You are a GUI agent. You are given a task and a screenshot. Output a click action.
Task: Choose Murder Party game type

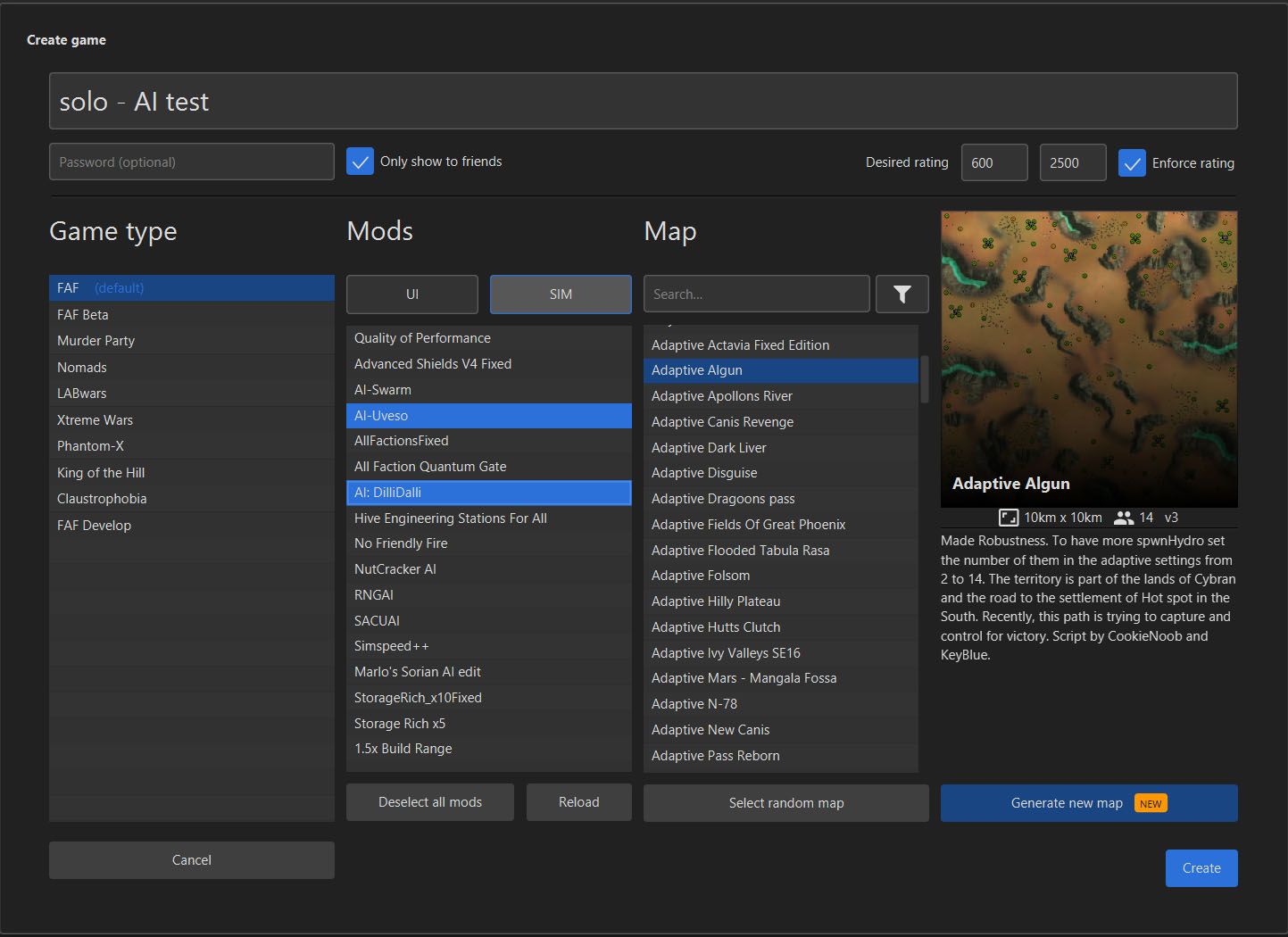tap(192, 340)
